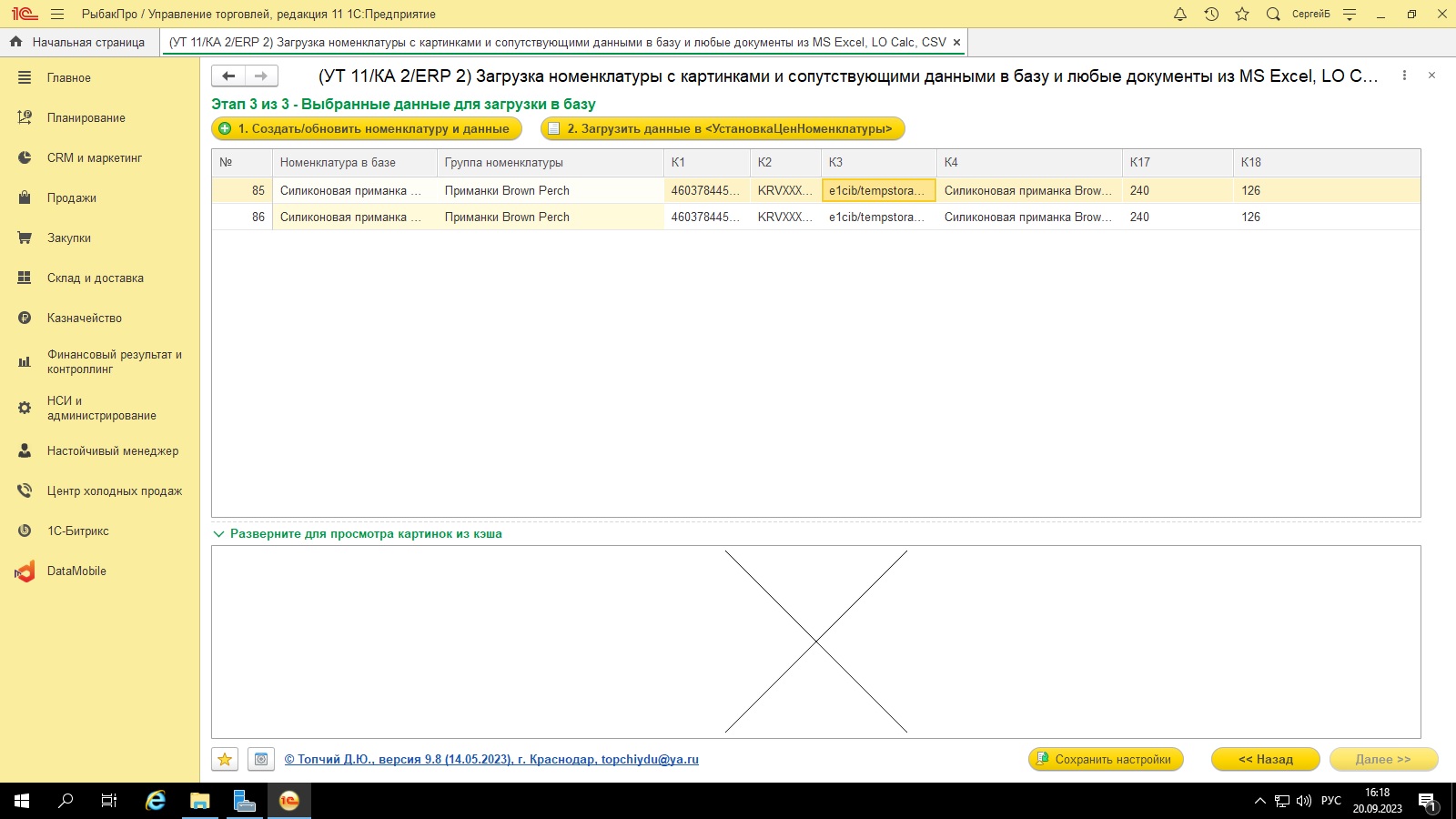Go to Начальная страница tab
Viewport: 1456px width, 819px height.
click(x=78, y=42)
